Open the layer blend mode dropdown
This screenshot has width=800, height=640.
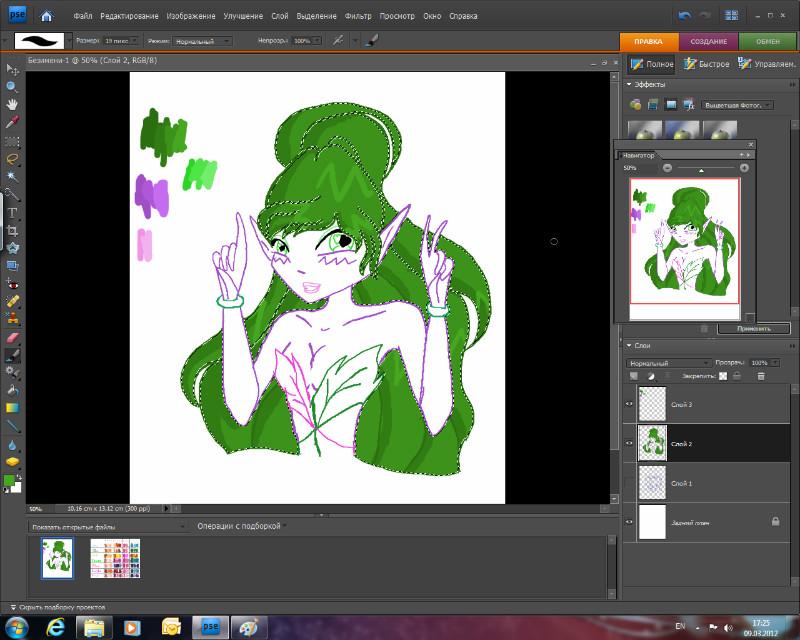(x=667, y=362)
